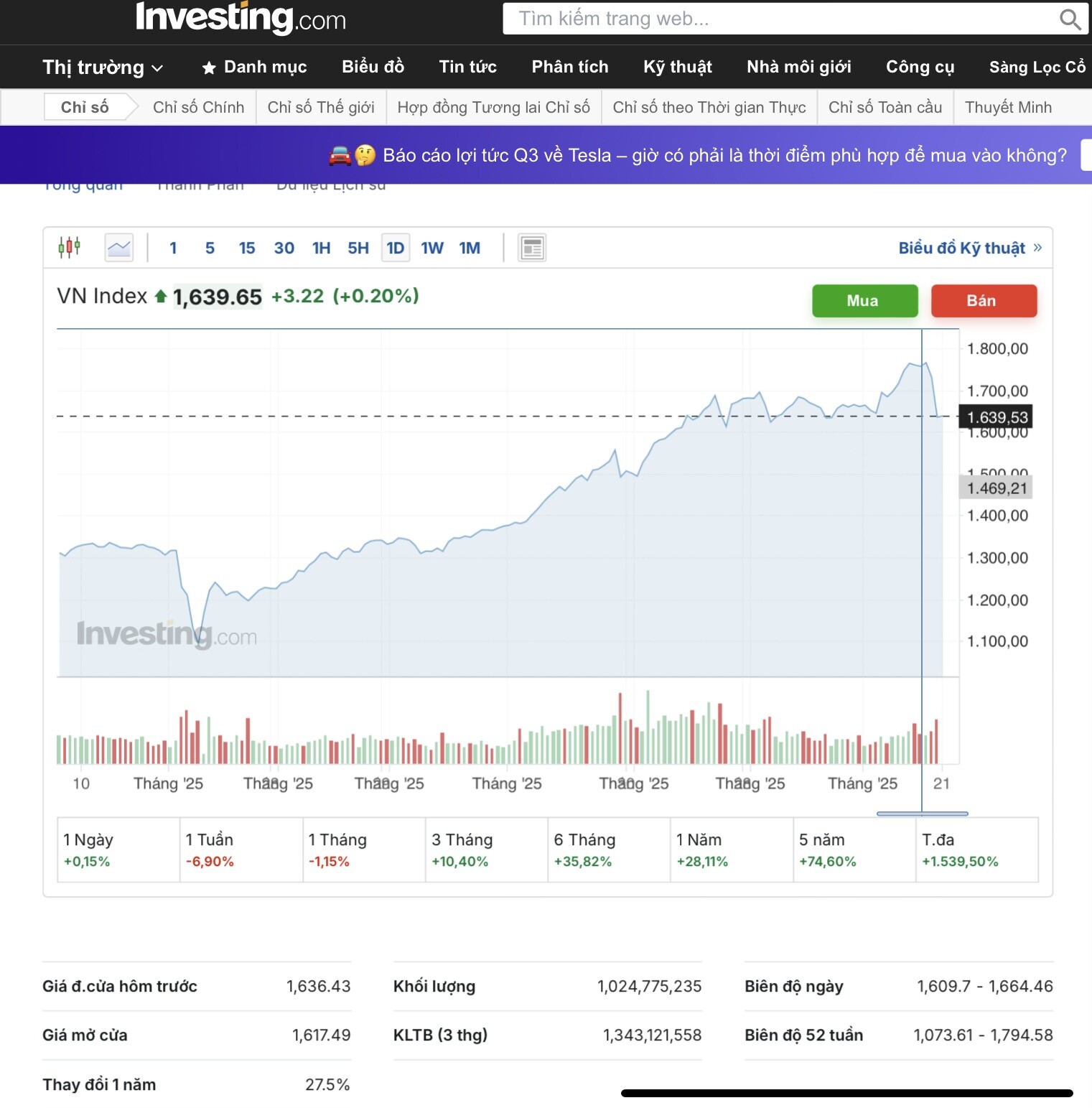Viewport: 1092px width, 1108px height.
Task: Select the 5H interval
Action: [358, 248]
